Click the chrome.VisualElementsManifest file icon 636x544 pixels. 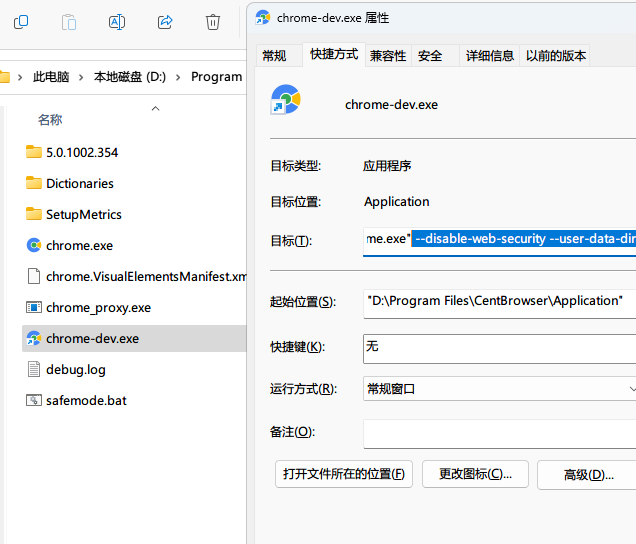point(34,276)
